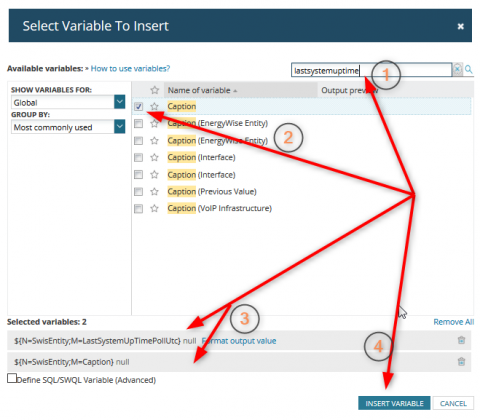The width and height of the screenshot is (480, 420).
Task: Star the Caption variable as favorite
Action: pyautogui.click(x=154, y=107)
